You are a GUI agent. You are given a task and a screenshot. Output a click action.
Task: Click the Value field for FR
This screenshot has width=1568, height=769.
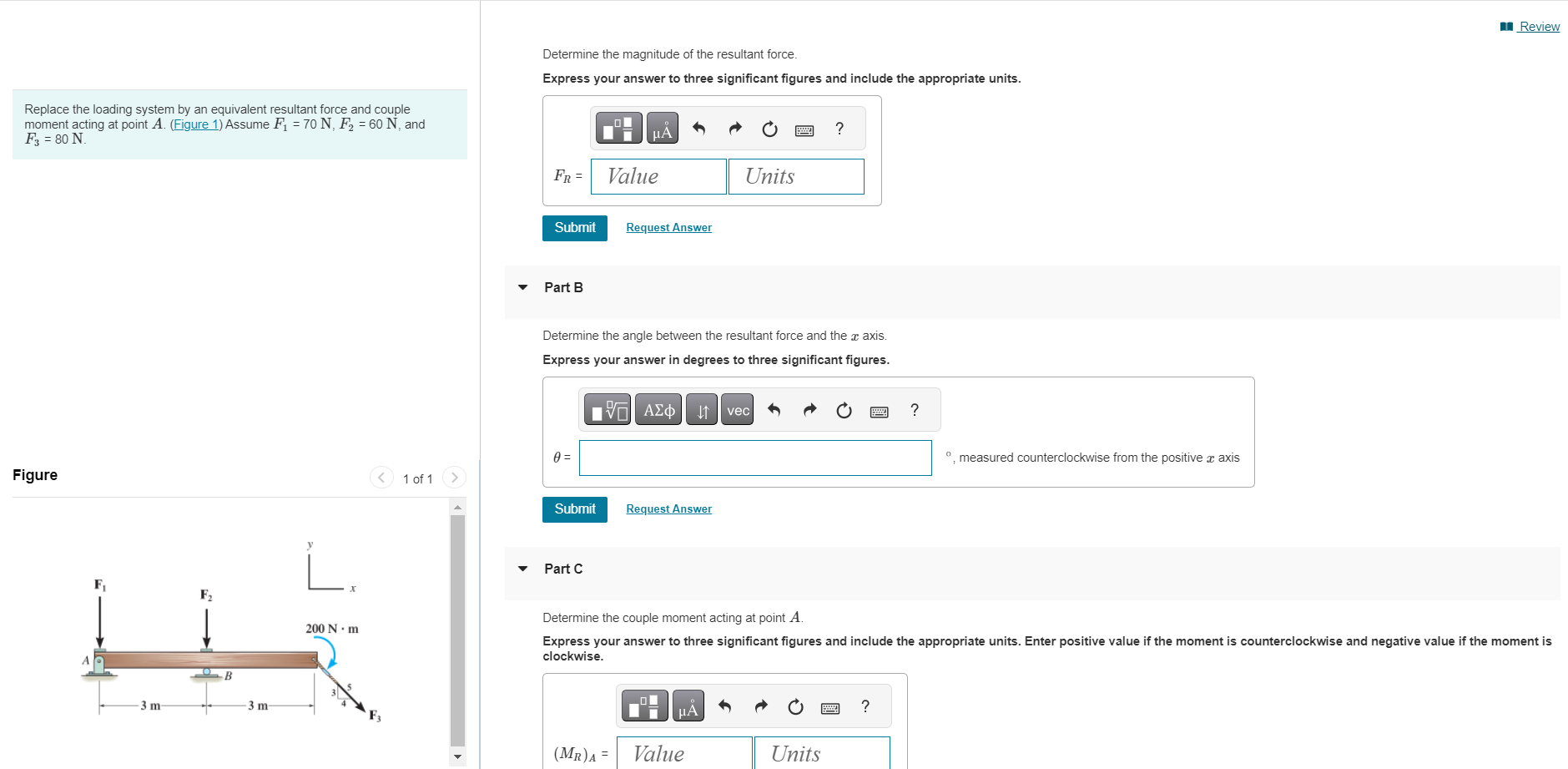(x=658, y=176)
